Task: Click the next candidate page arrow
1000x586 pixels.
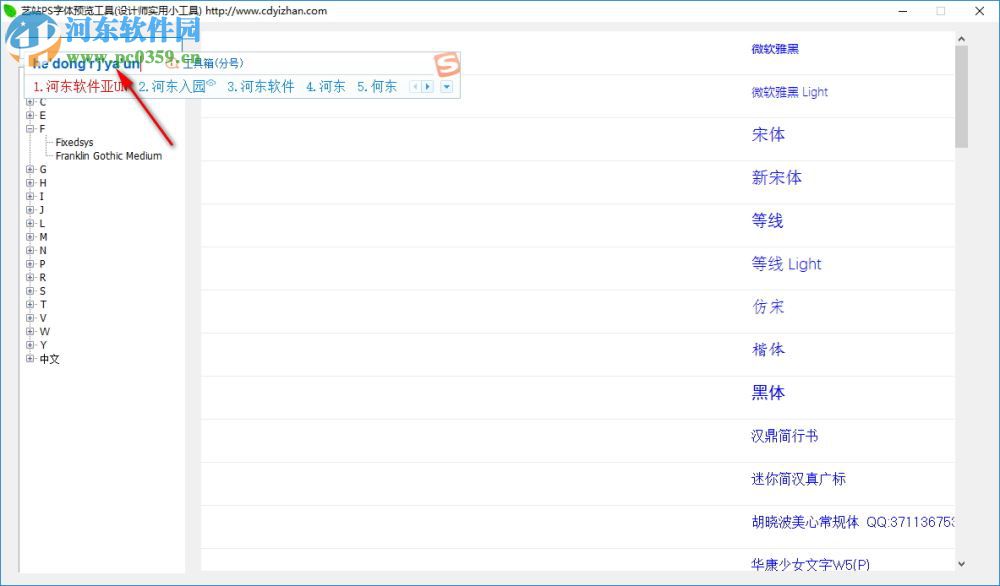Action: (428, 87)
